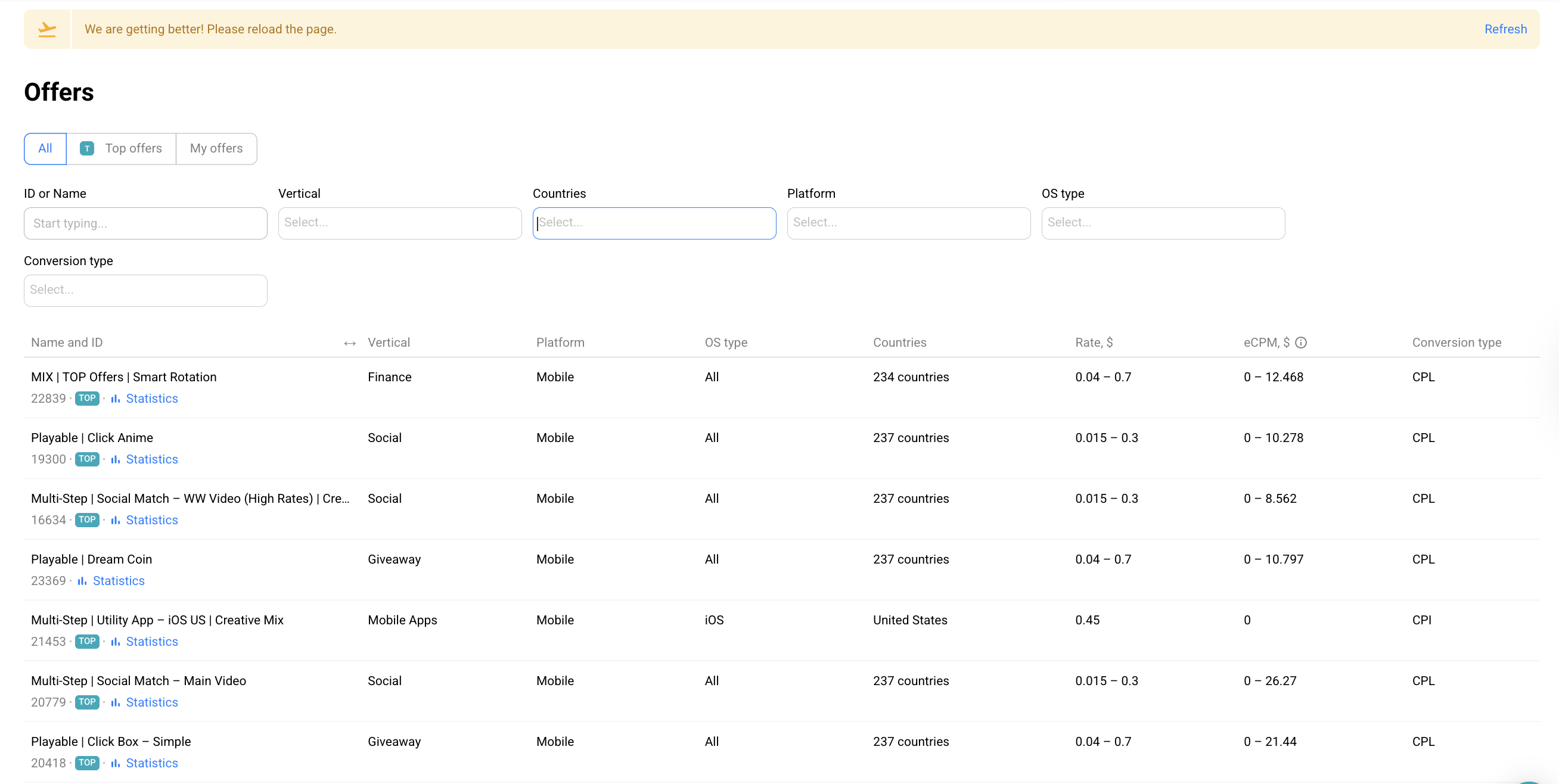The width and height of the screenshot is (1559, 784).
Task: Open Statistics for Playable Click Box Simple
Action: [x=151, y=763]
